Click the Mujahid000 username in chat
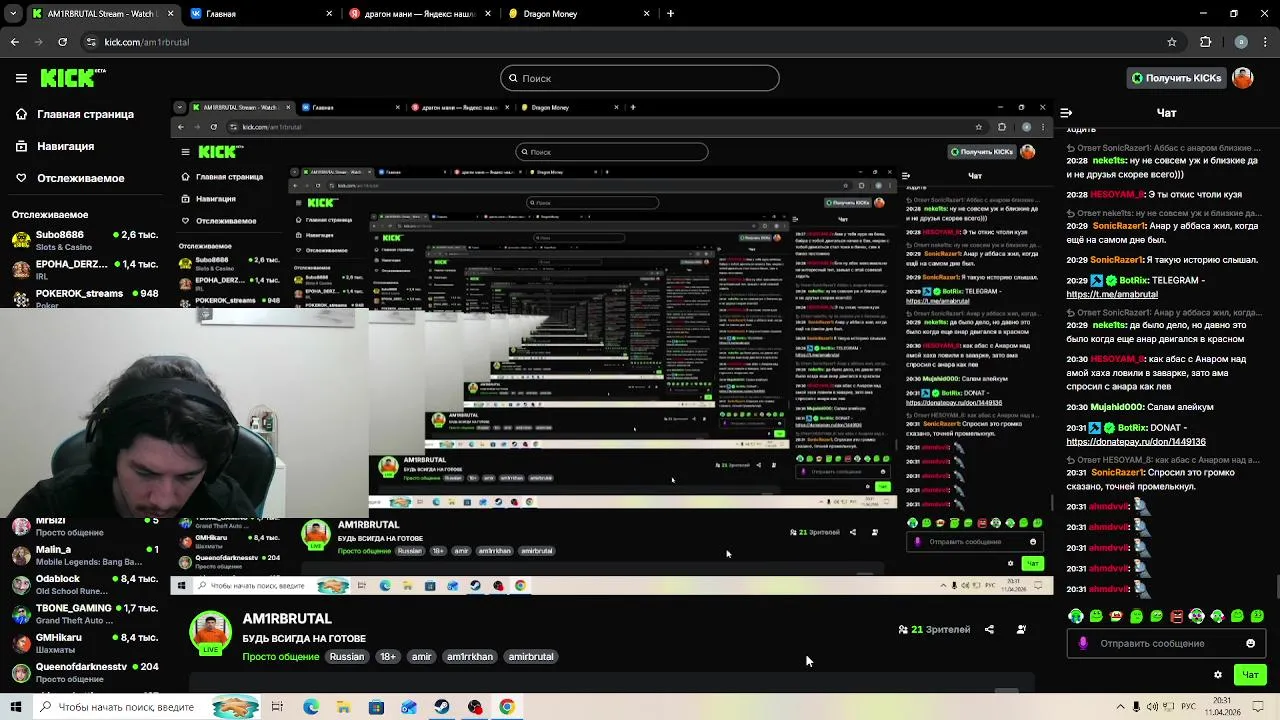Screen dimensions: 1280x720 [x=1117, y=407]
